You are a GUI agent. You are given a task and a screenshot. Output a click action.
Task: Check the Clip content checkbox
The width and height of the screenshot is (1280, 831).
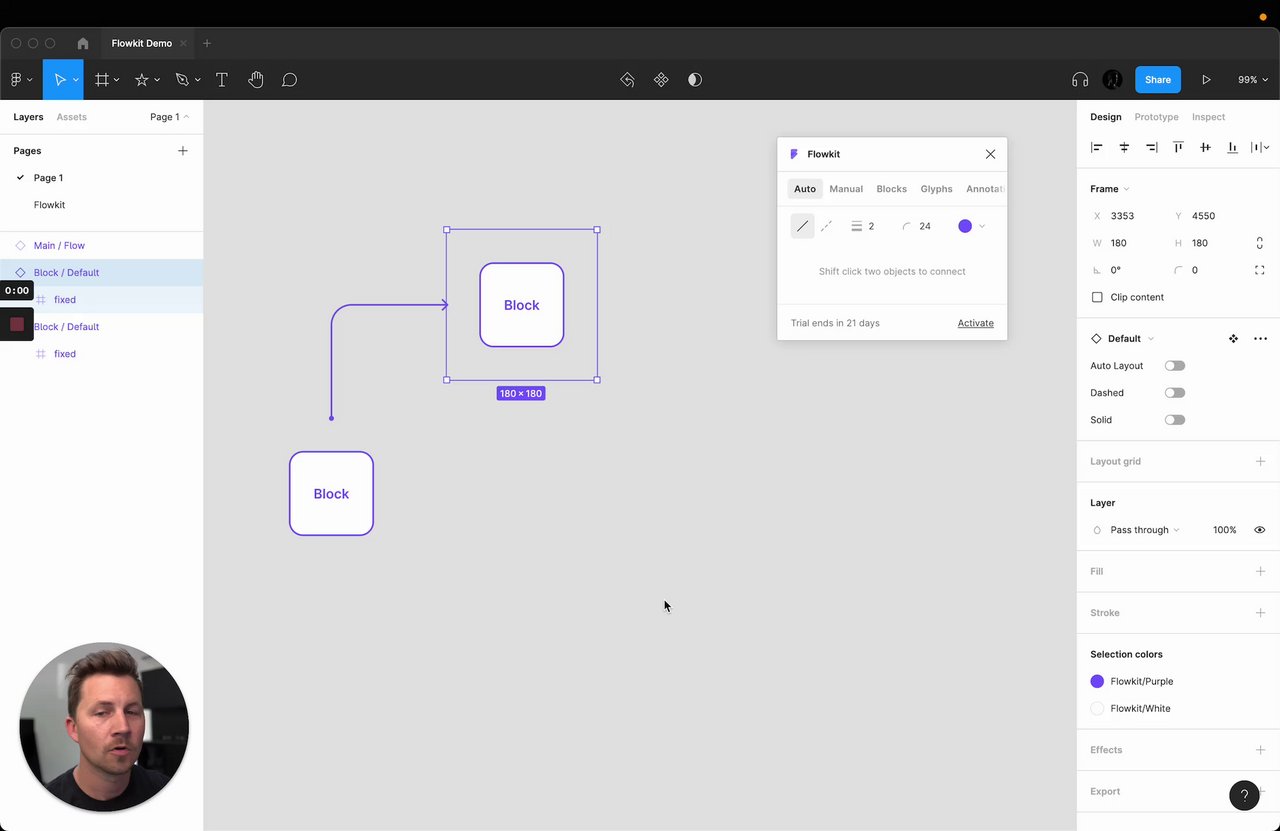tap(1097, 297)
